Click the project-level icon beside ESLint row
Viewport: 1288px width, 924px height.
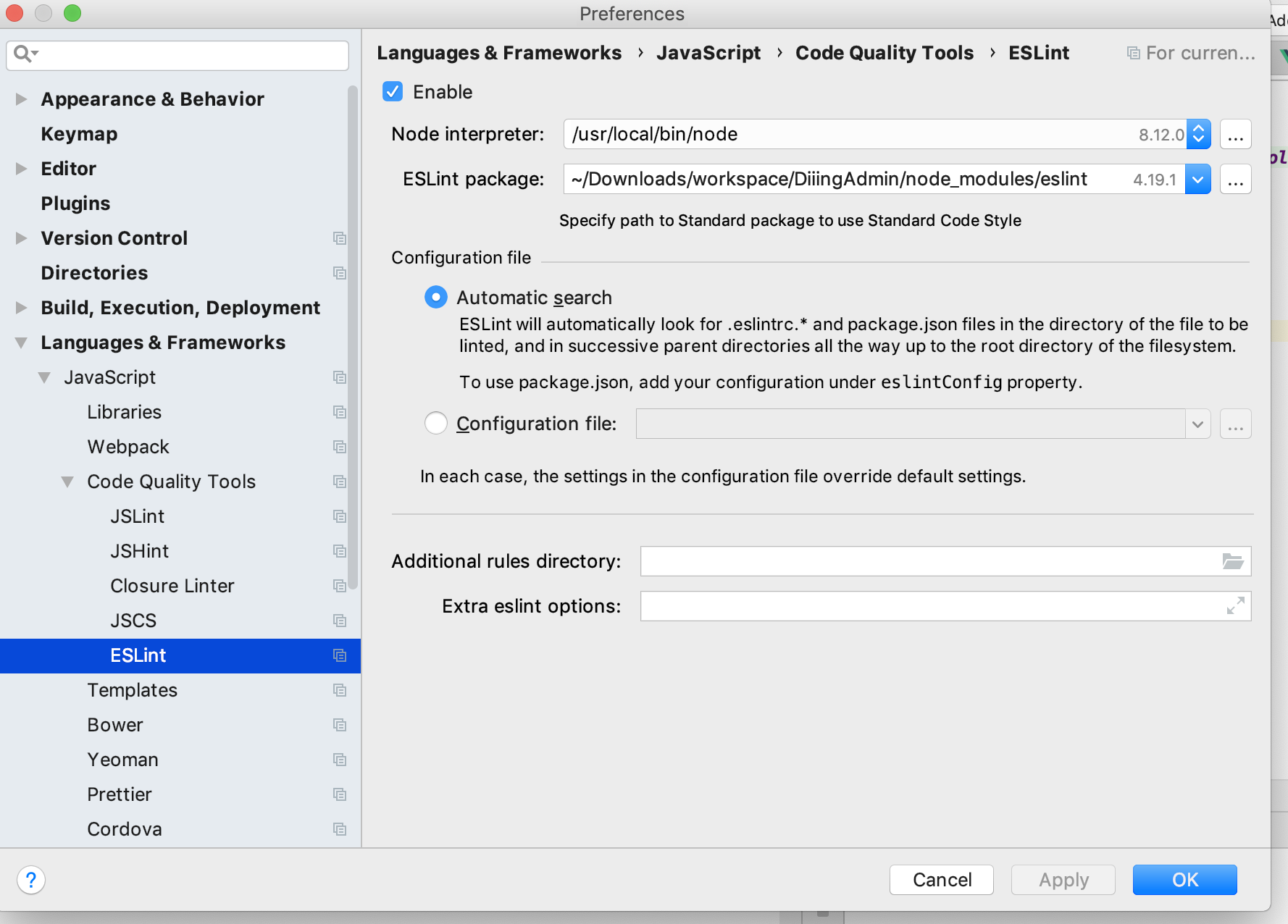coord(339,655)
